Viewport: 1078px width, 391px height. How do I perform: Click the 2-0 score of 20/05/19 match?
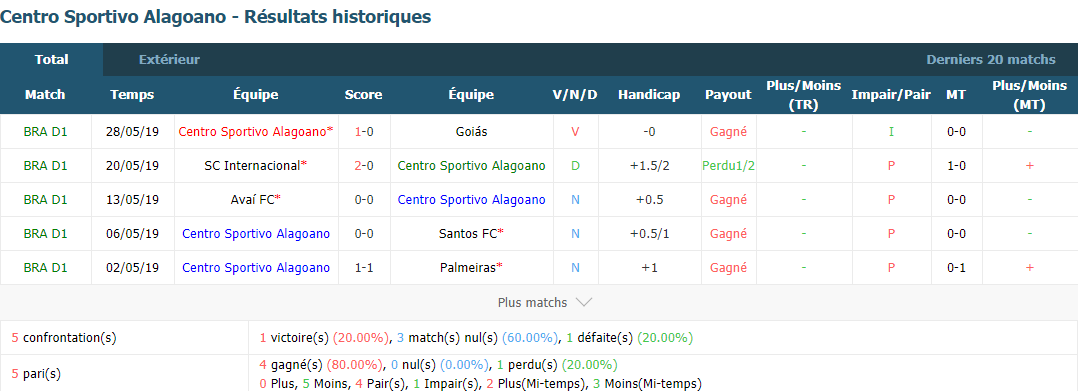364,166
